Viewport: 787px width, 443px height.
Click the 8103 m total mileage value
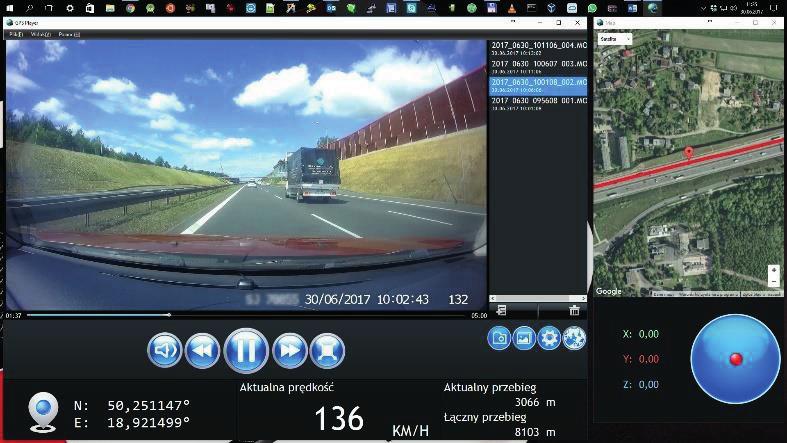coord(535,431)
